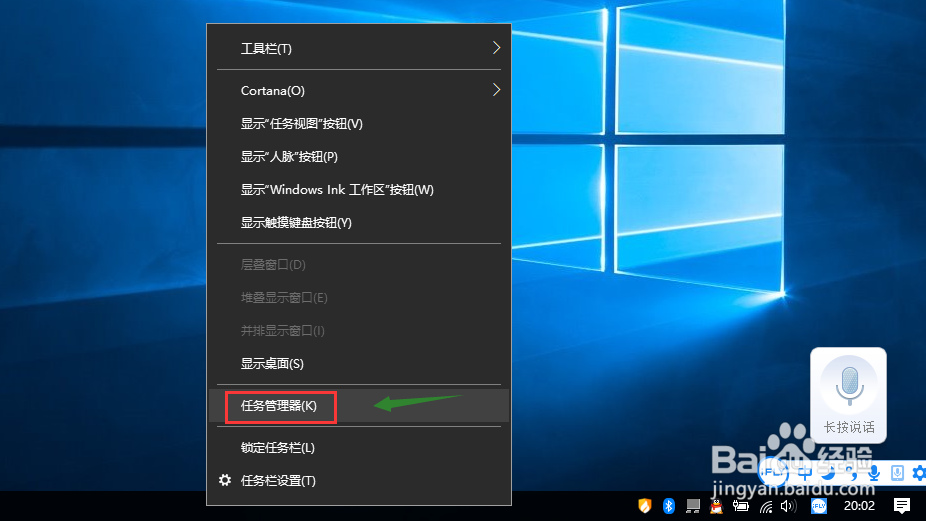Select 显示桌面(S) menu item
This screenshot has width=926, height=521.
[x=358, y=363]
